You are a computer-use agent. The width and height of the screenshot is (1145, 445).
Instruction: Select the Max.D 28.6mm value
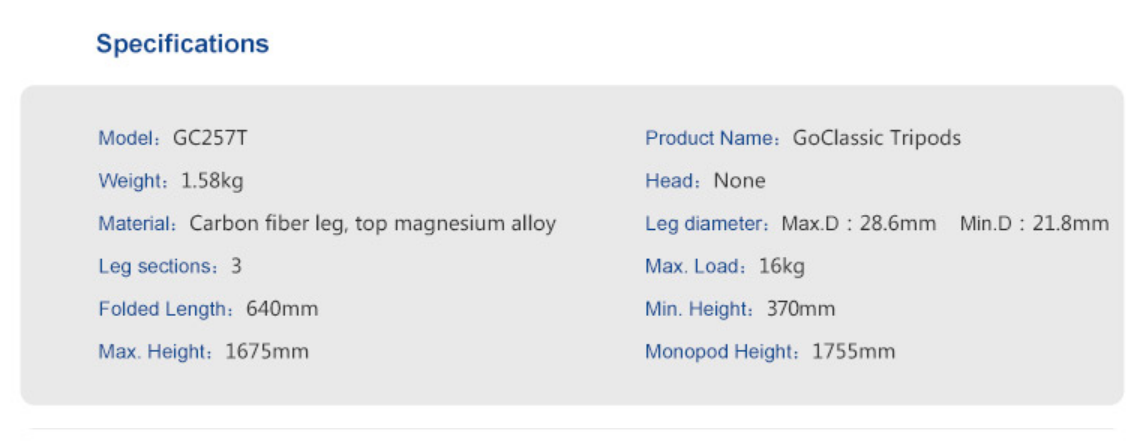tap(859, 224)
